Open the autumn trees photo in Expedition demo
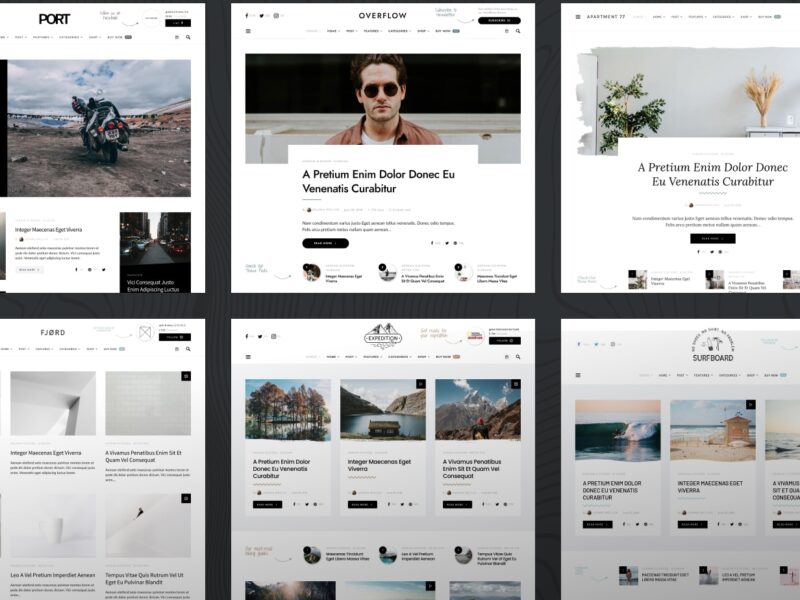This screenshot has height=600, width=800. pos(288,409)
